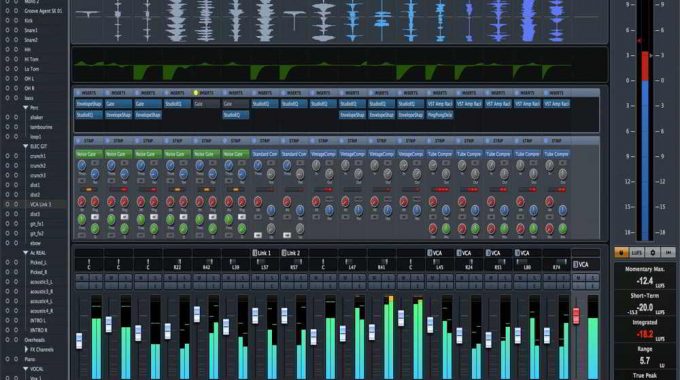
Task: Click the link icon beside Link 1
Action: 255,253
